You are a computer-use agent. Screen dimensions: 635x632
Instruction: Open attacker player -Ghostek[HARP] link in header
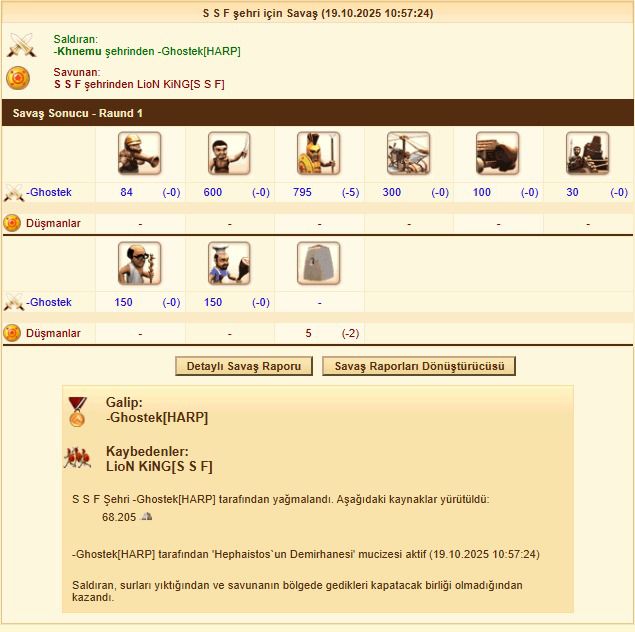199,51
